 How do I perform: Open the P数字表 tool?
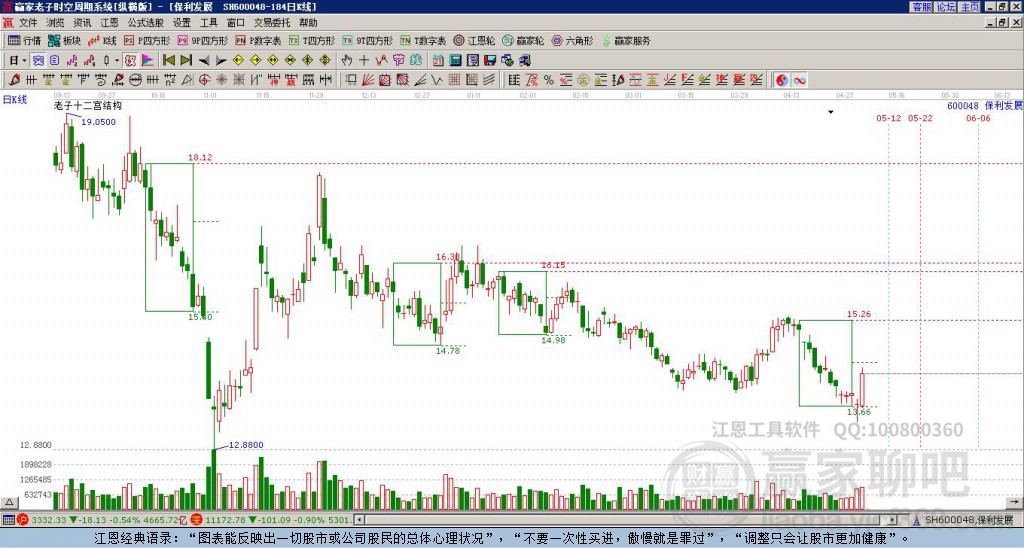pyautogui.click(x=258, y=40)
